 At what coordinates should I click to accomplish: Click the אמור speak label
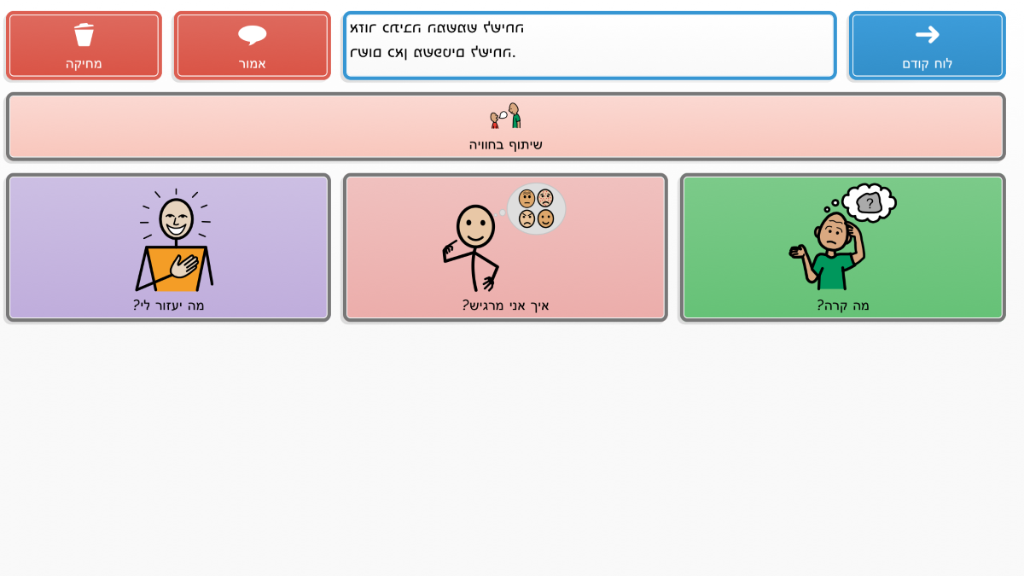tap(252, 63)
